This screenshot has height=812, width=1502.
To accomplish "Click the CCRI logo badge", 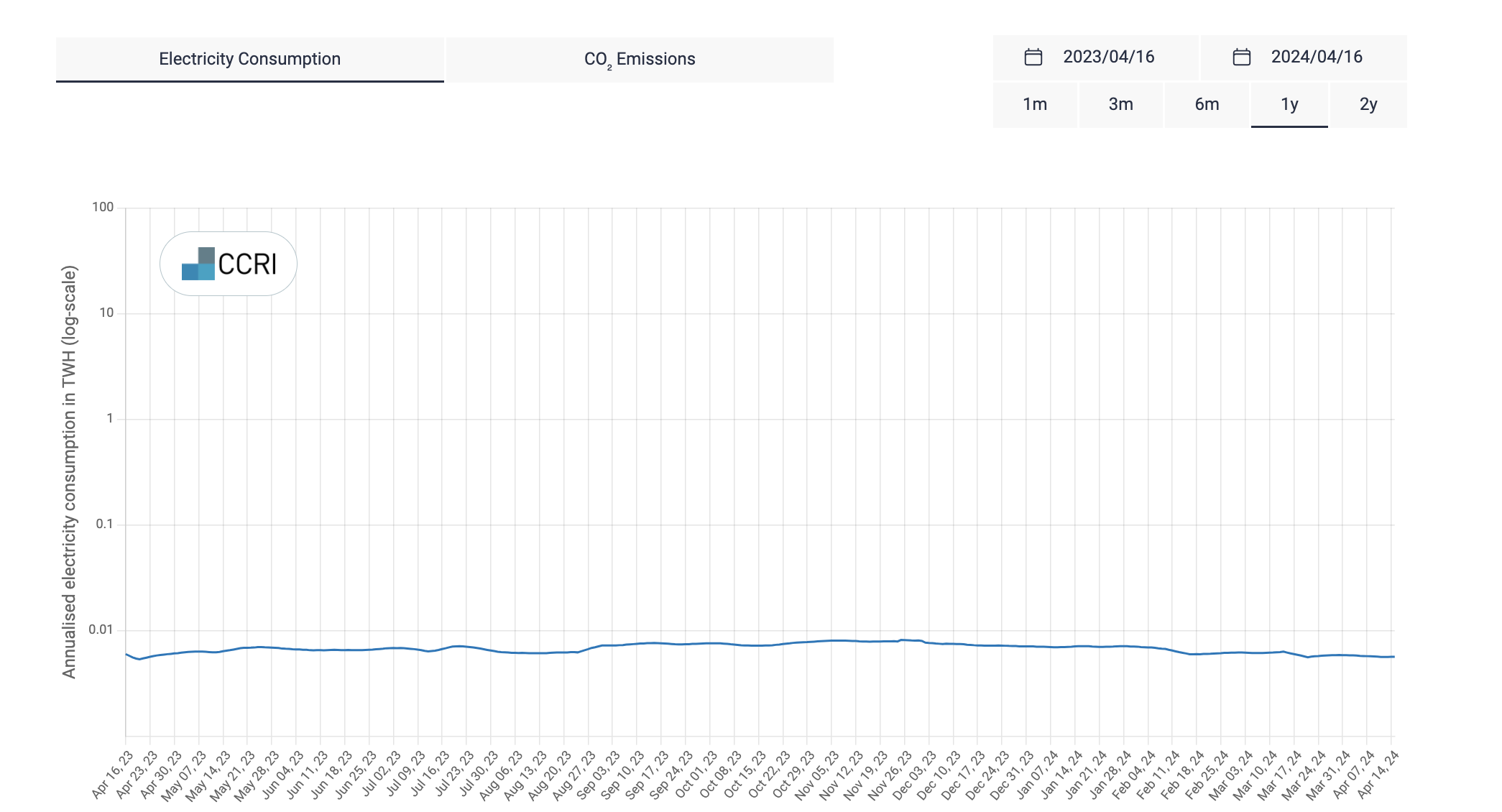I will point(229,264).
